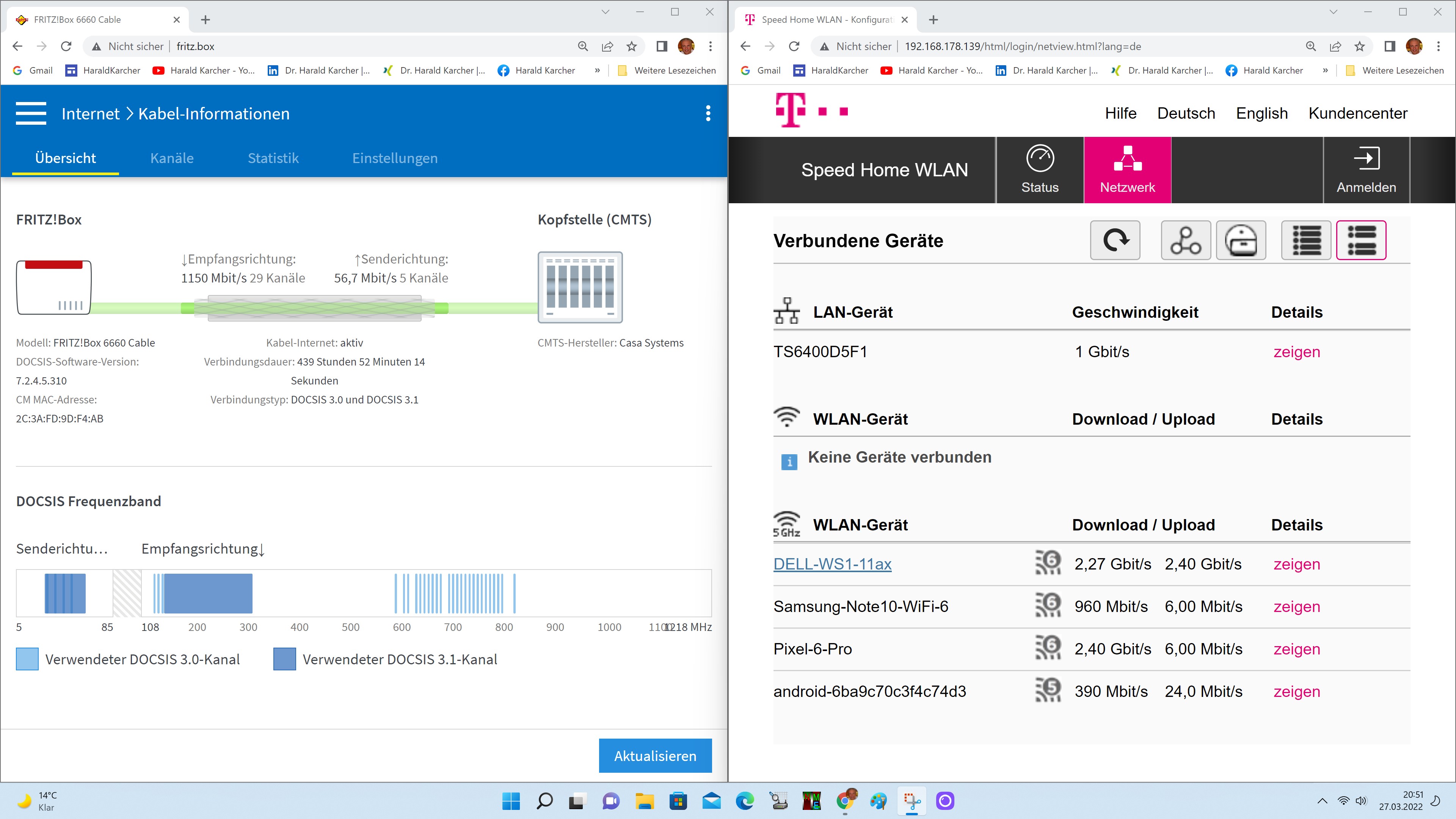Screen dimensions: 1456x819
Task: Select the detailed list view icon
Action: coord(1360,240)
